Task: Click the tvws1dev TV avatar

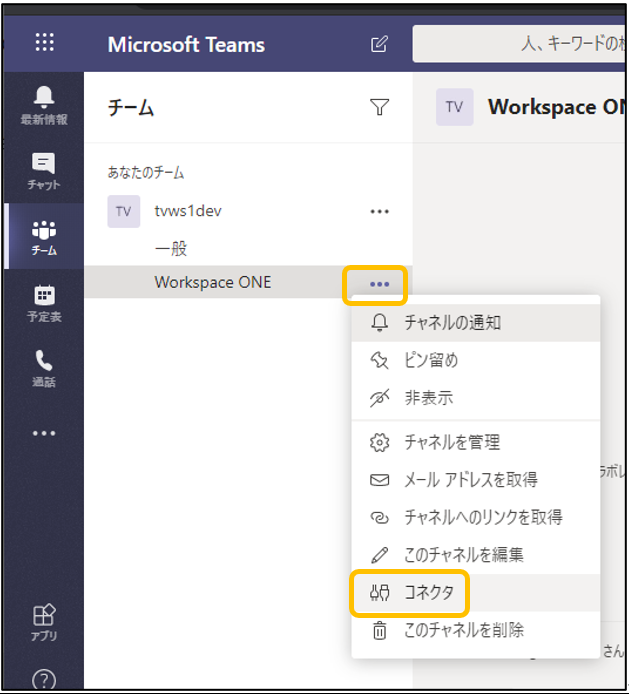Action: tap(123, 212)
